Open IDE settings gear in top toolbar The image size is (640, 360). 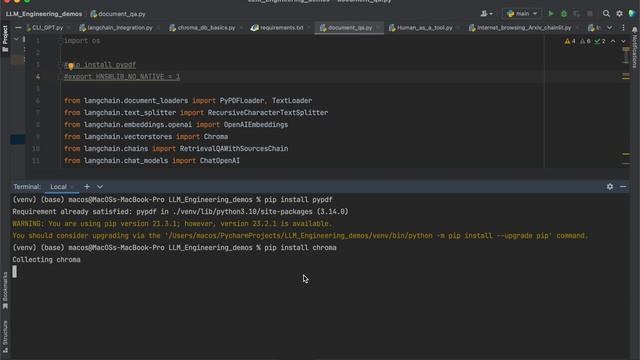click(x=619, y=13)
